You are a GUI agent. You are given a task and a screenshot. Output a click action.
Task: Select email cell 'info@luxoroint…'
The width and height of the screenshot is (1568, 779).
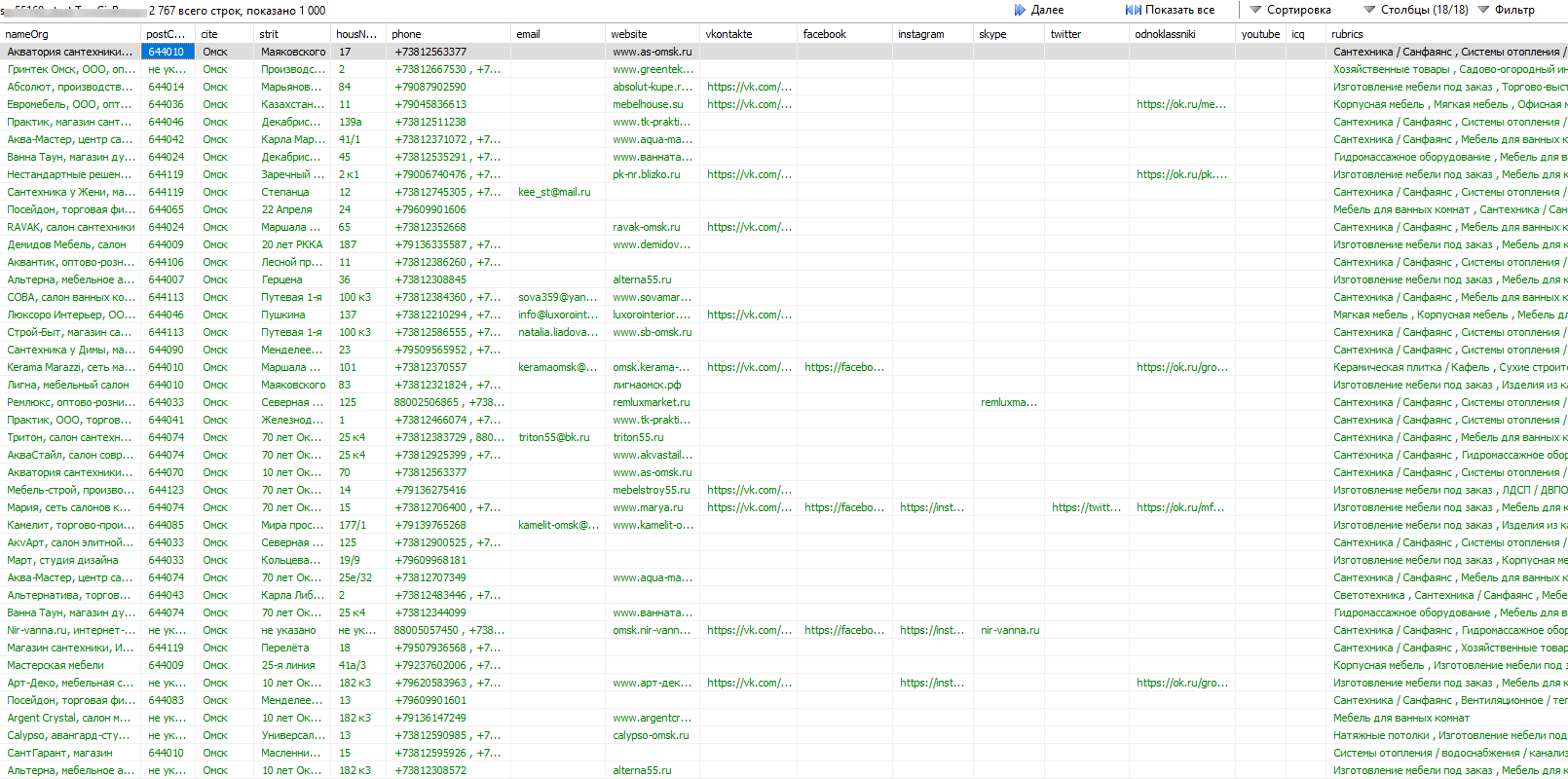click(x=559, y=315)
